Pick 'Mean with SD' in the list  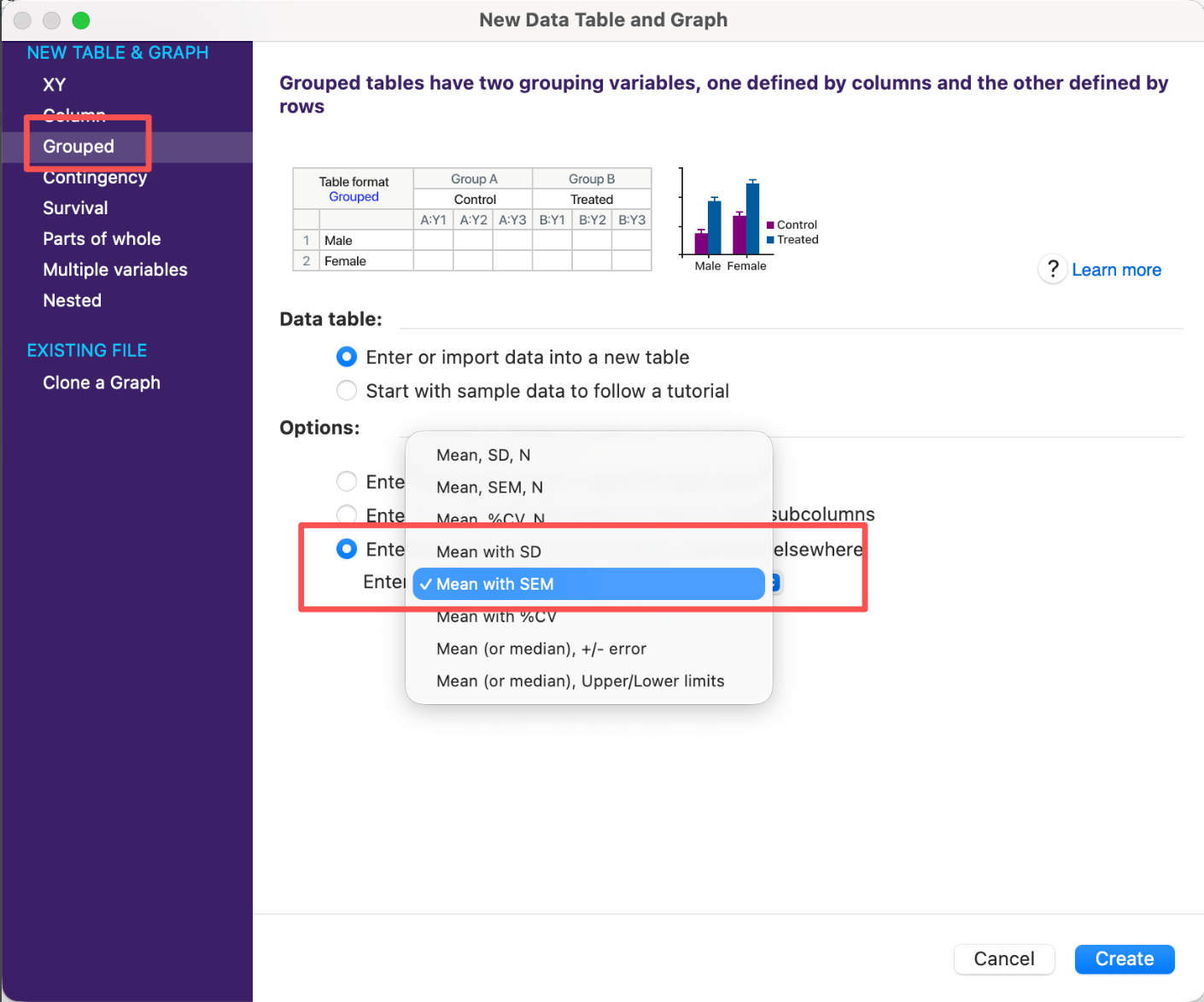[488, 551]
